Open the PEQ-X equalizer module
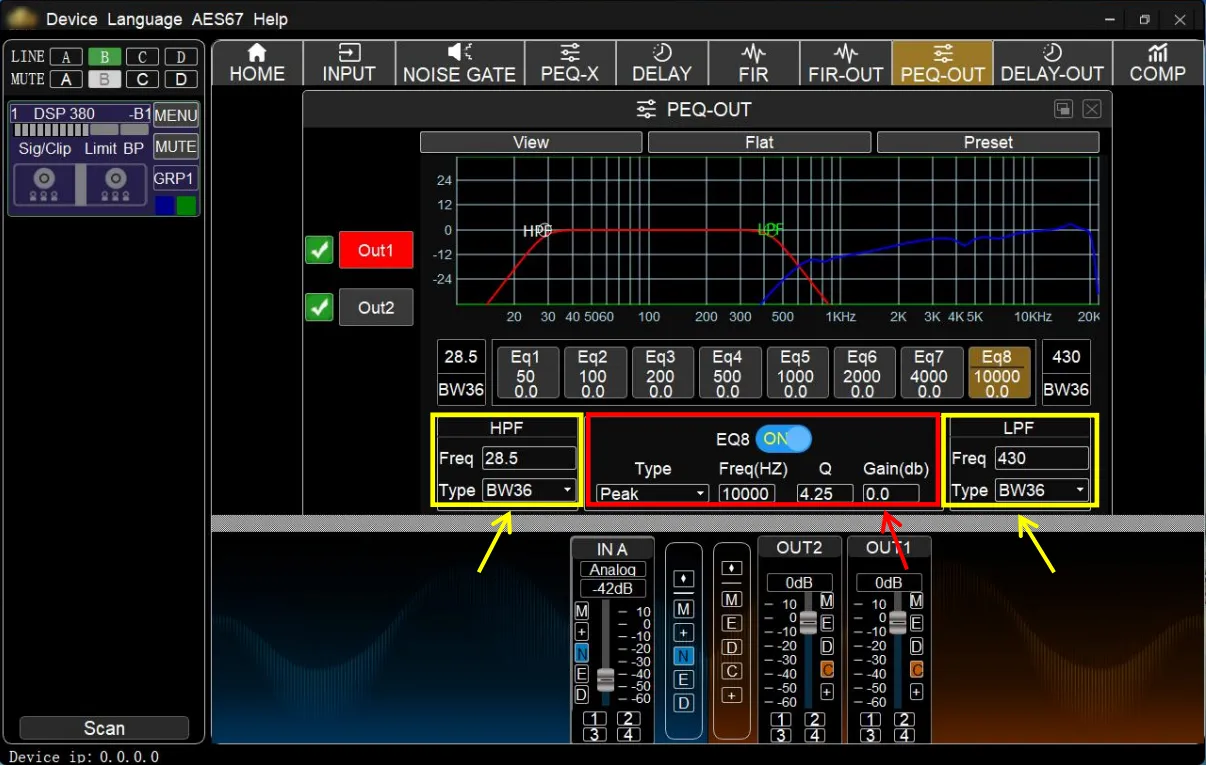The height and width of the screenshot is (766, 1206). coord(569,63)
